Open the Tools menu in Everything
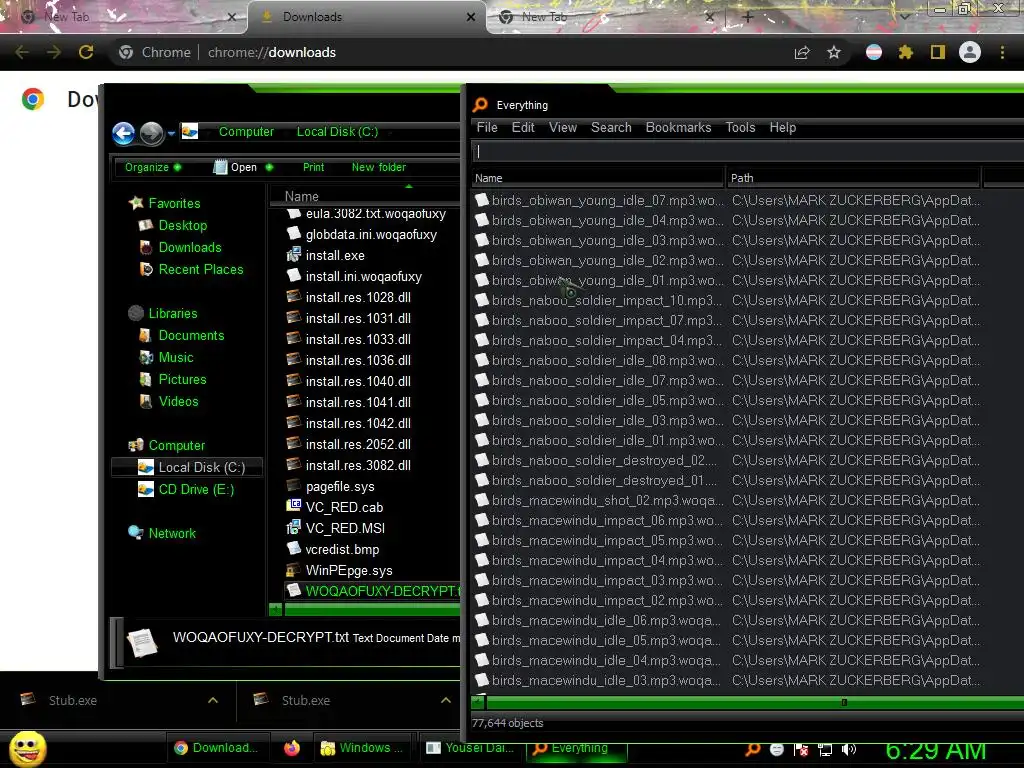 (x=740, y=127)
